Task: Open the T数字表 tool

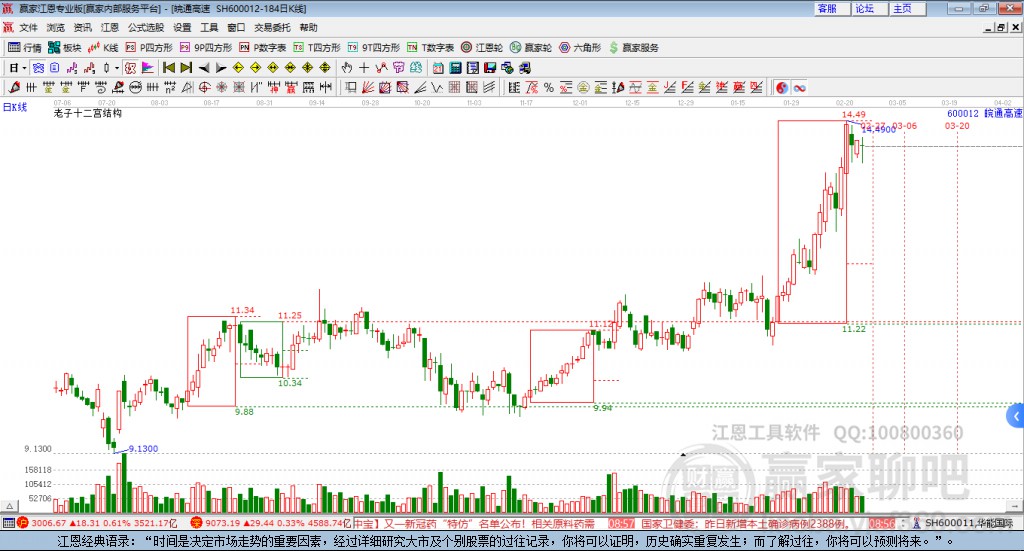Action: pyautogui.click(x=430, y=48)
